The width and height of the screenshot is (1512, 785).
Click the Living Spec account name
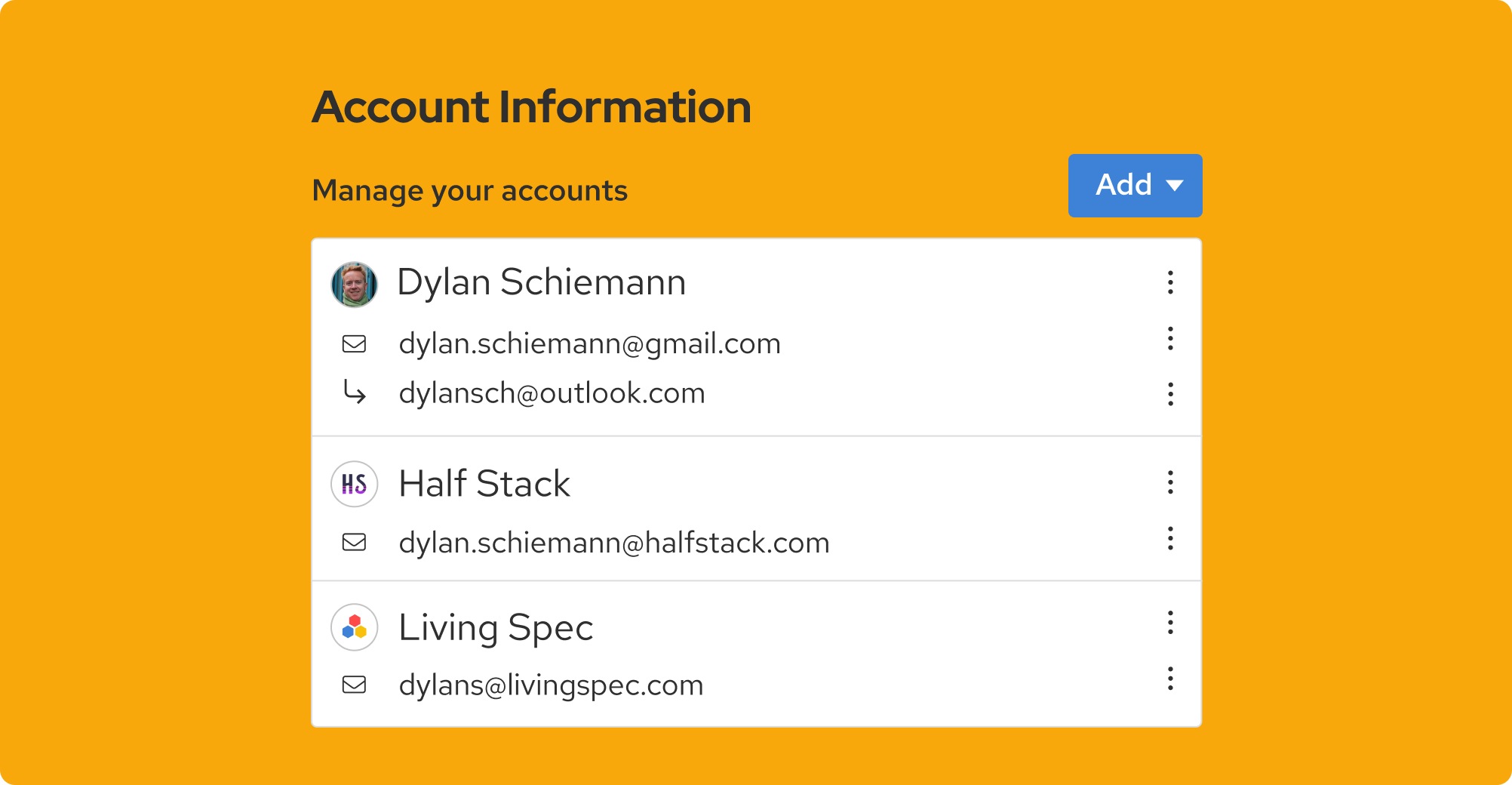click(496, 628)
